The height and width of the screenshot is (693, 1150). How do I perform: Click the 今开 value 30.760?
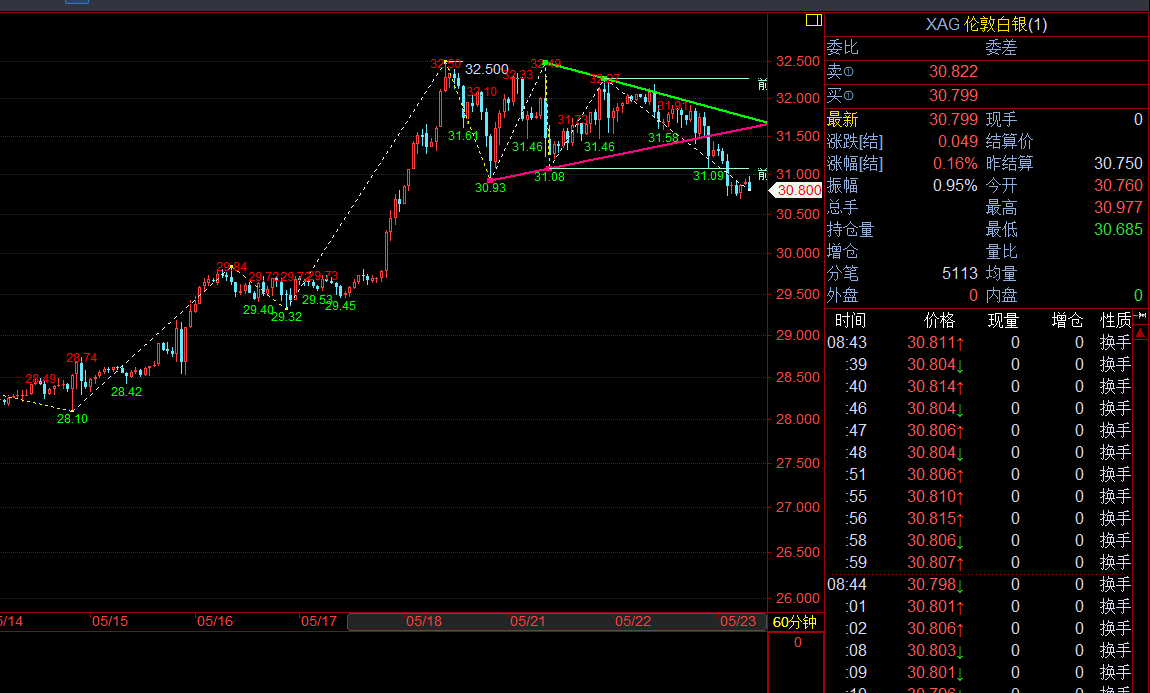pyautogui.click(x=1118, y=185)
